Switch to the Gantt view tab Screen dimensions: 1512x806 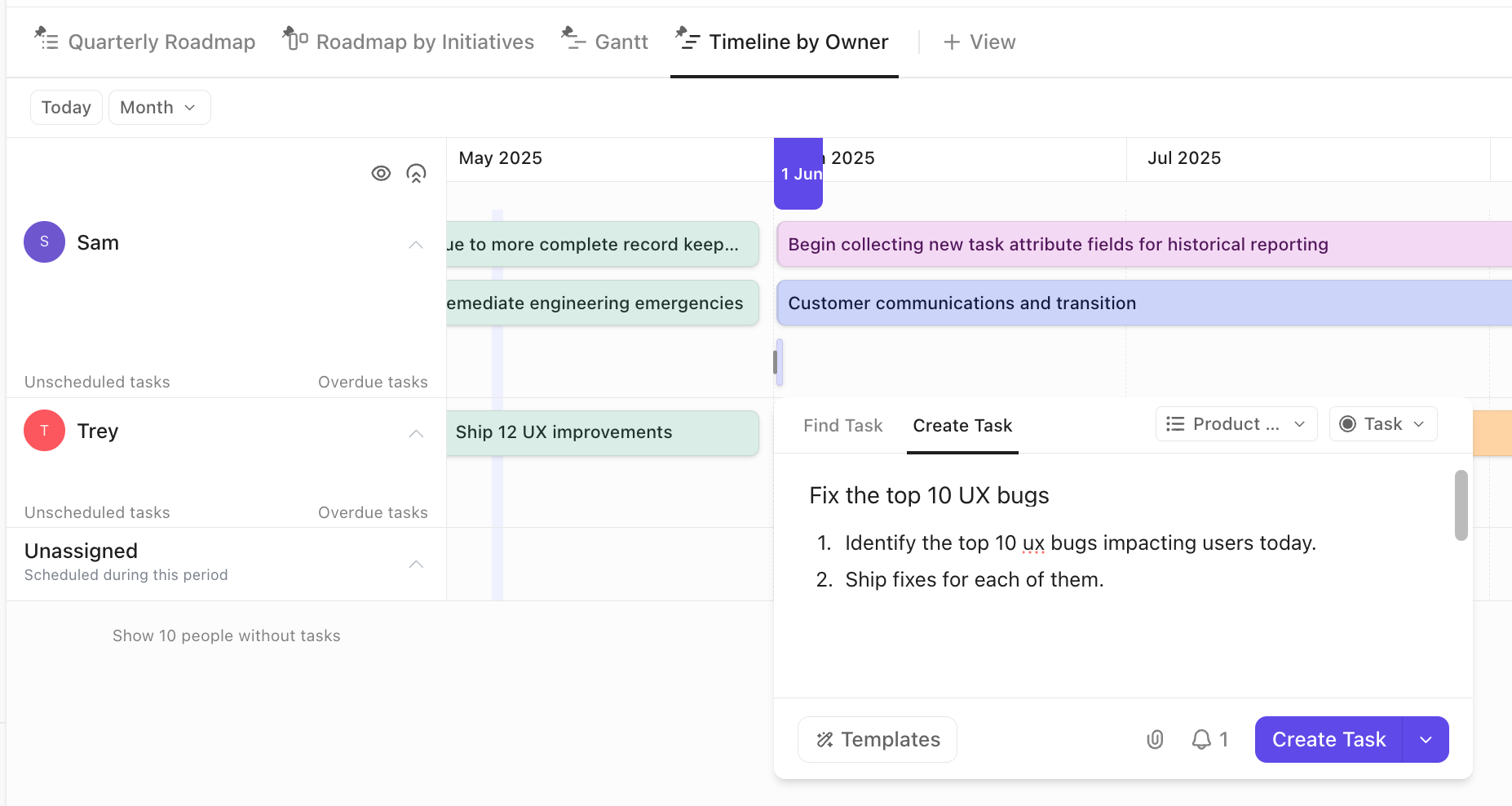pyautogui.click(x=605, y=42)
